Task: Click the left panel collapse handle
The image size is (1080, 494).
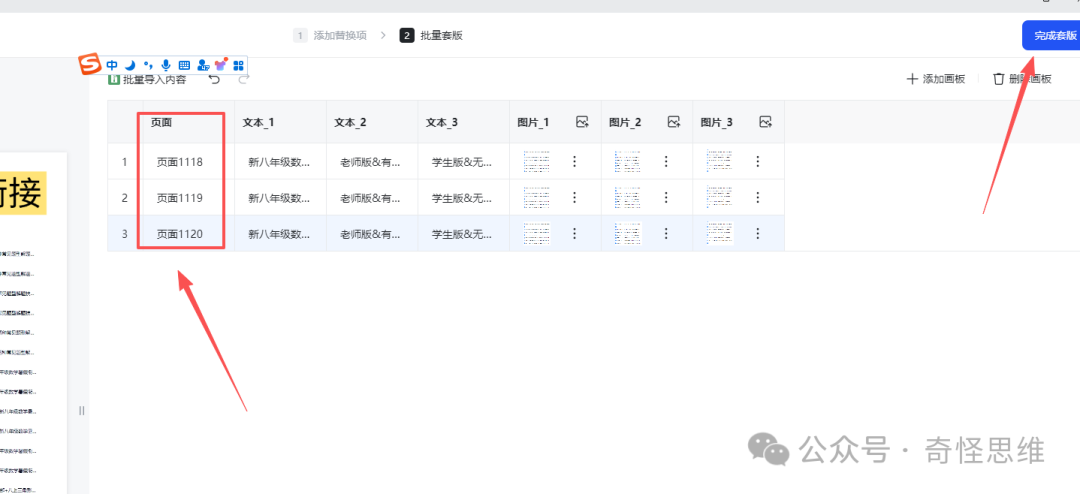Action: click(x=81, y=411)
